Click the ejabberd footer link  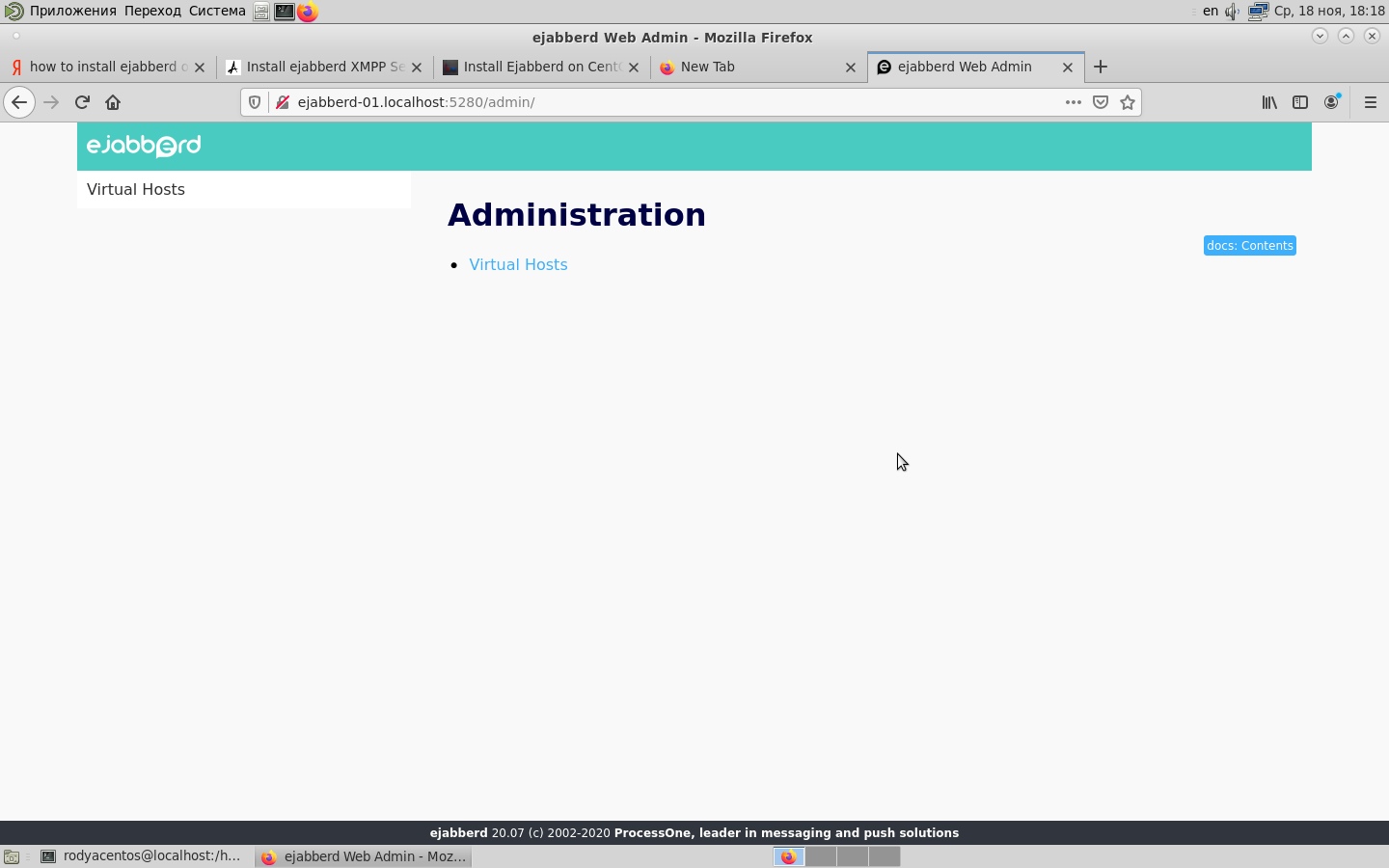[458, 833]
